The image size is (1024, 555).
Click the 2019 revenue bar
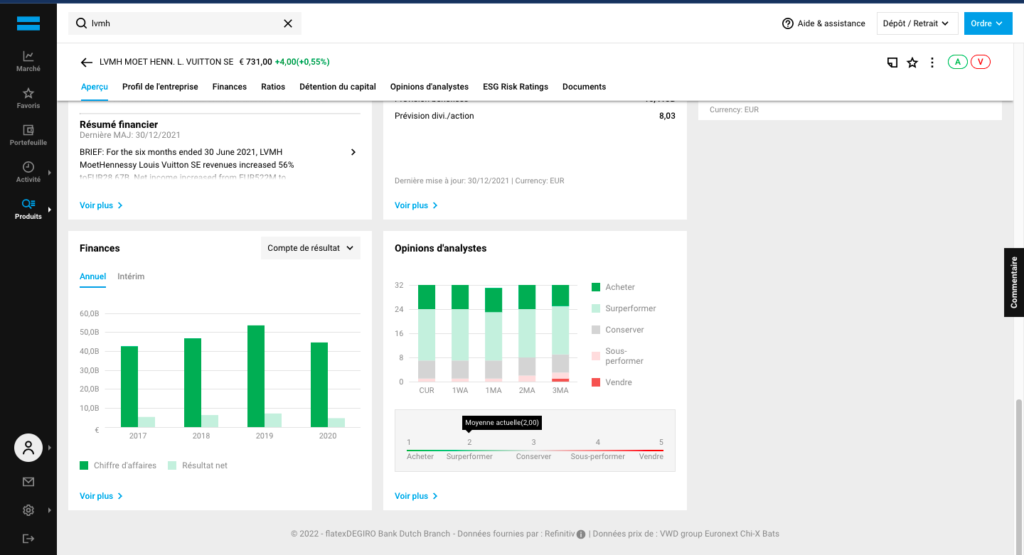click(256, 376)
